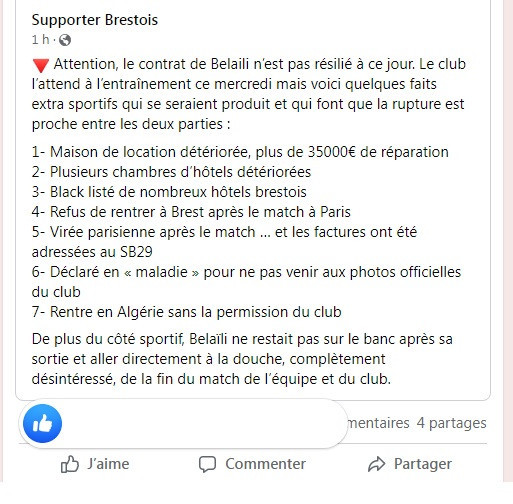The image size is (513, 504).
Task: Click the globe public-privacy icon
Action: pyautogui.click(x=65, y=40)
